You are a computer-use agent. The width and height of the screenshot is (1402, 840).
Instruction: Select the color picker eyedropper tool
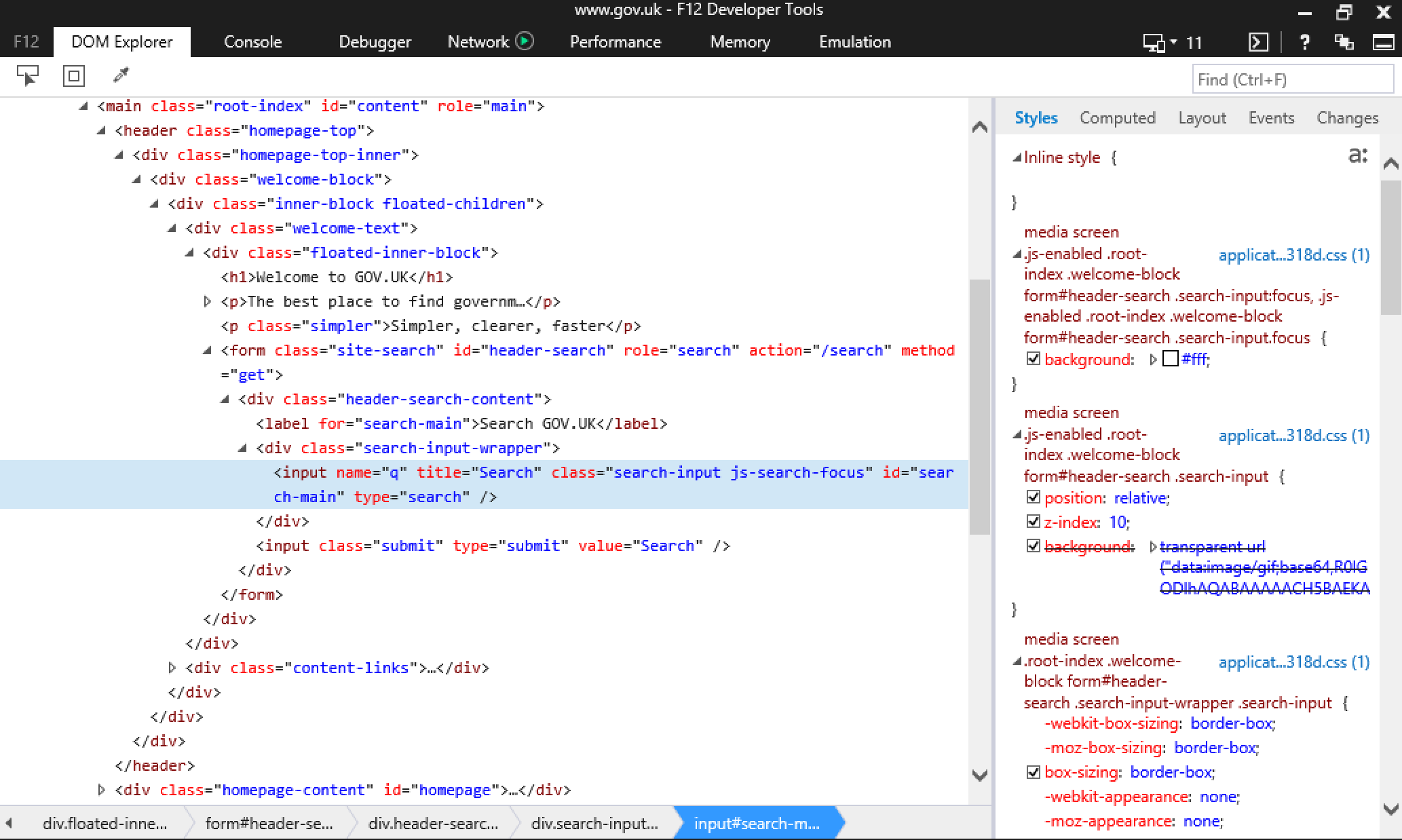pyautogui.click(x=121, y=75)
